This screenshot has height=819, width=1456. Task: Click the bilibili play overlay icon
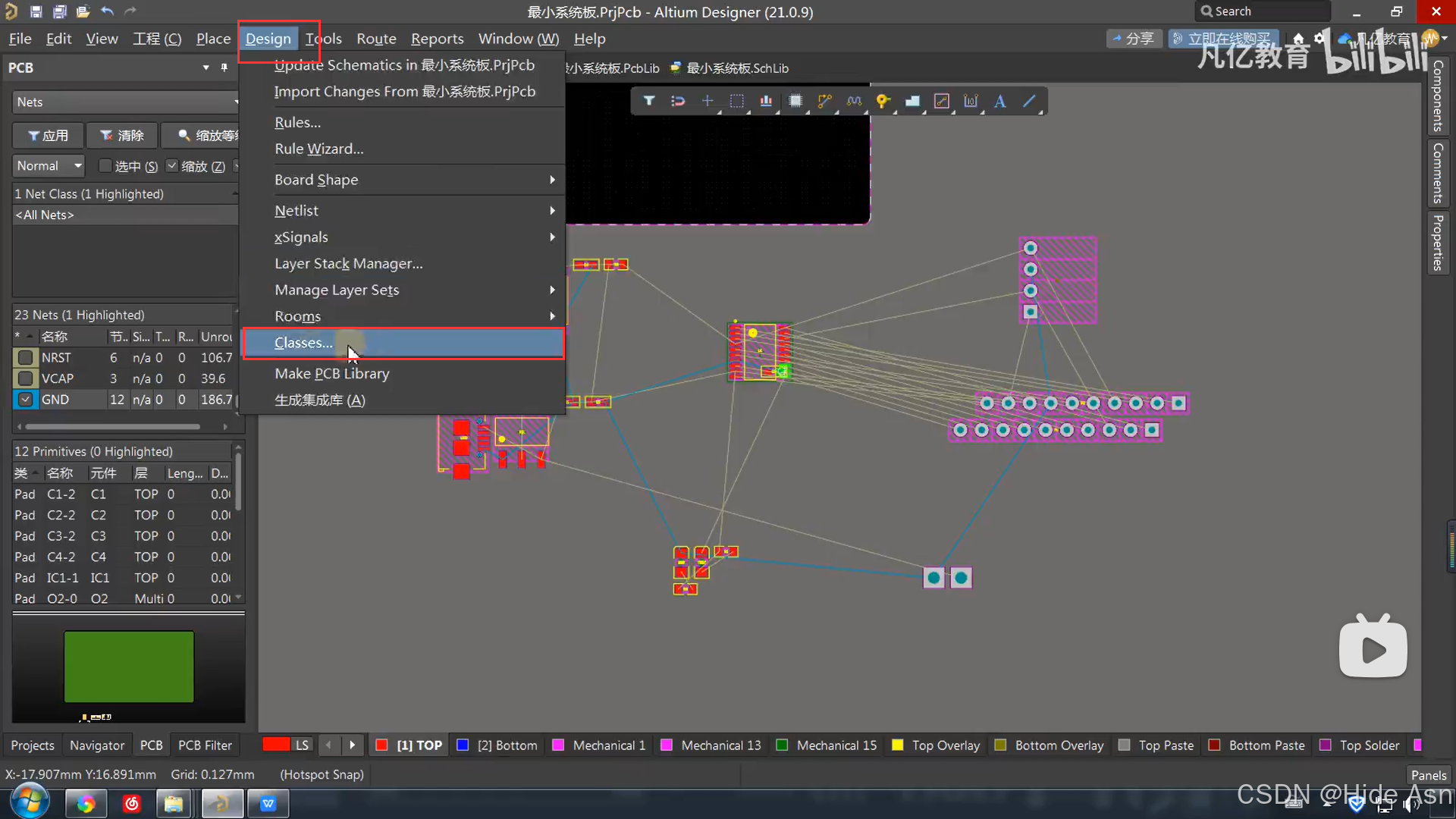pyautogui.click(x=1373, y=648)
